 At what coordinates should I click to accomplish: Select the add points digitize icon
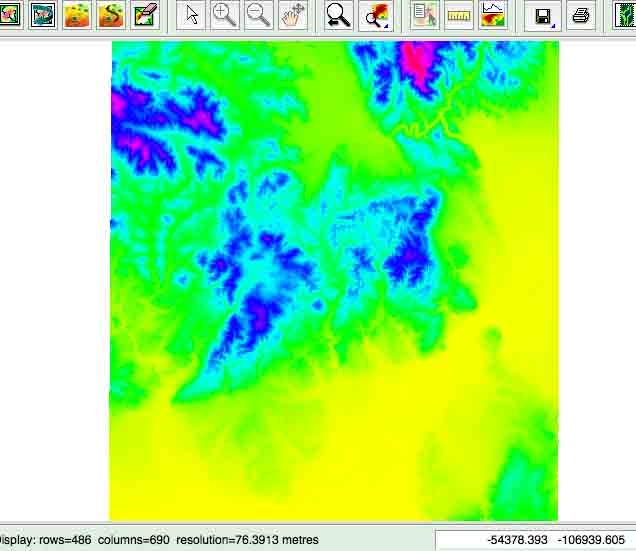pyautogui.click(x=77, y=15)
